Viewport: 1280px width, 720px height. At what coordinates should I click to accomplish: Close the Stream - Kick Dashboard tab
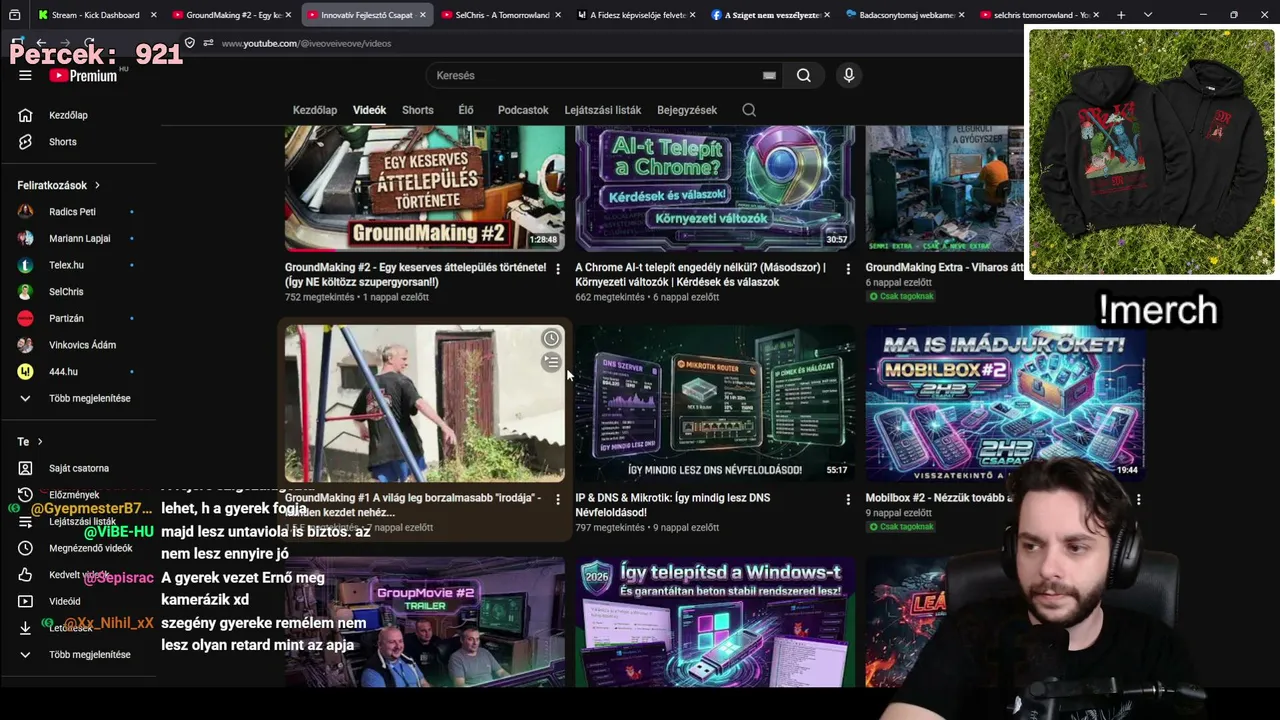pos(153,15)
